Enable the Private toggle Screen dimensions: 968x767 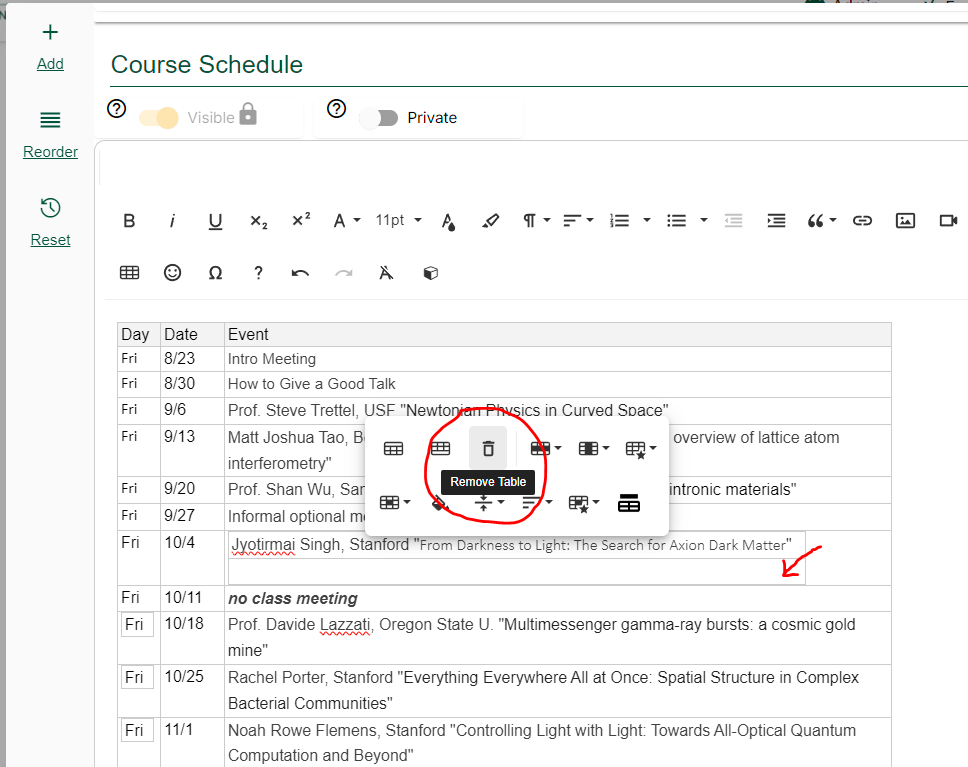[379, 117]
